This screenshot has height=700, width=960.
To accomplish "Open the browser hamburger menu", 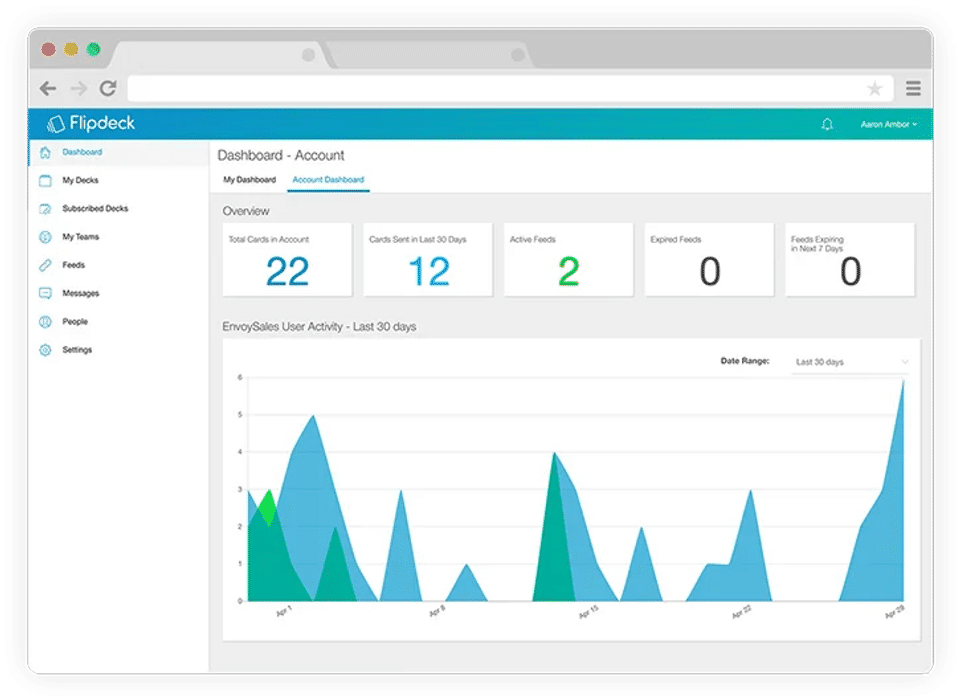I will (x=913, y=89).
